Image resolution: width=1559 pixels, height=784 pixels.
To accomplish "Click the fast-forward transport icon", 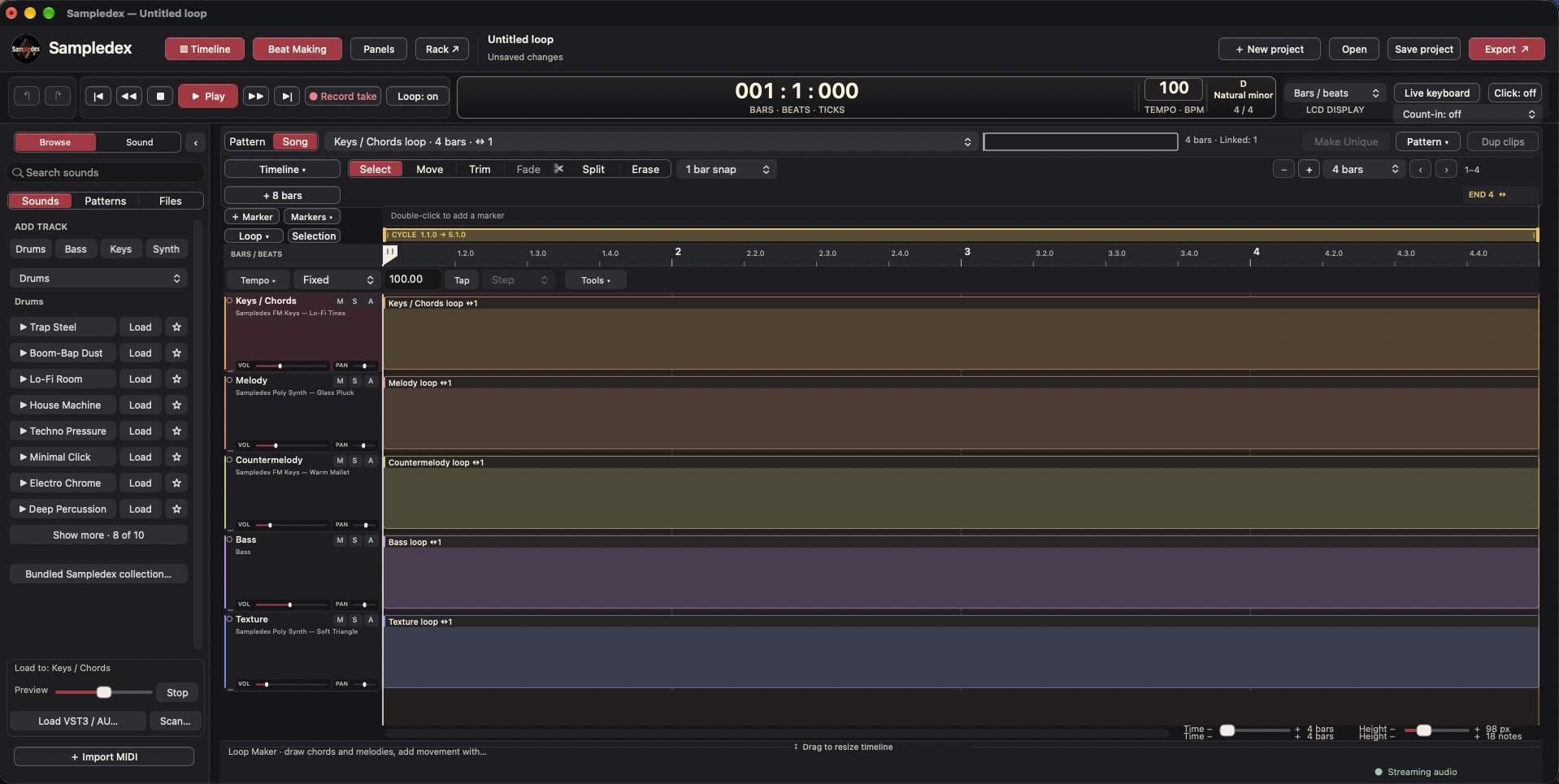I will pyautogui.click(x=255, y=96).
